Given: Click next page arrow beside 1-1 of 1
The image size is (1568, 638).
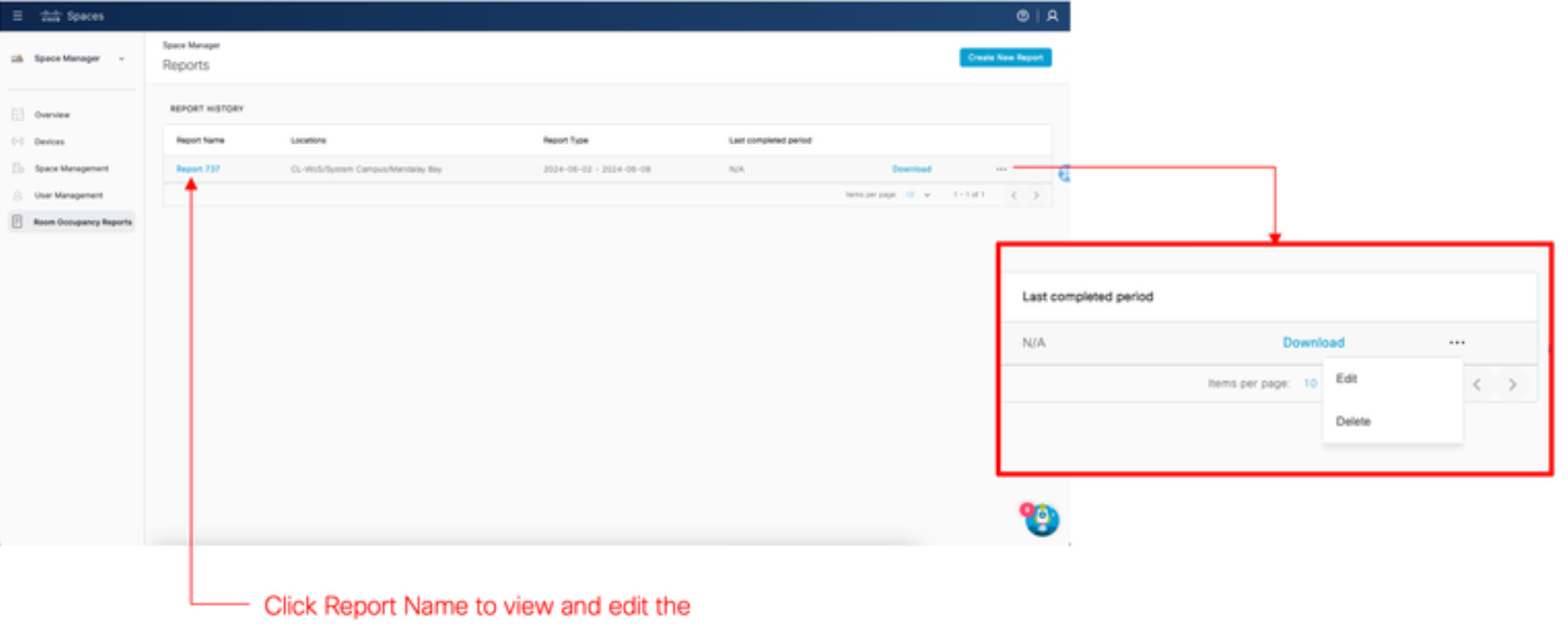Looking at the screenshot, I should 1036,195.
